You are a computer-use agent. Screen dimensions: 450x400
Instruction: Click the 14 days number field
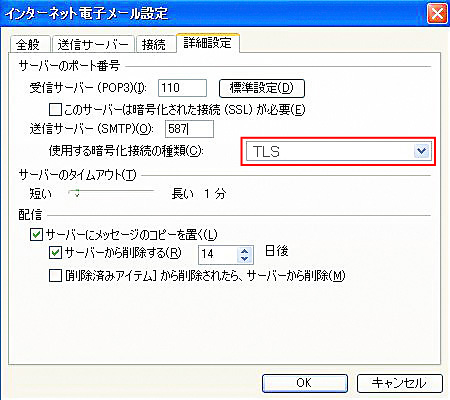[x=218, y=255]
